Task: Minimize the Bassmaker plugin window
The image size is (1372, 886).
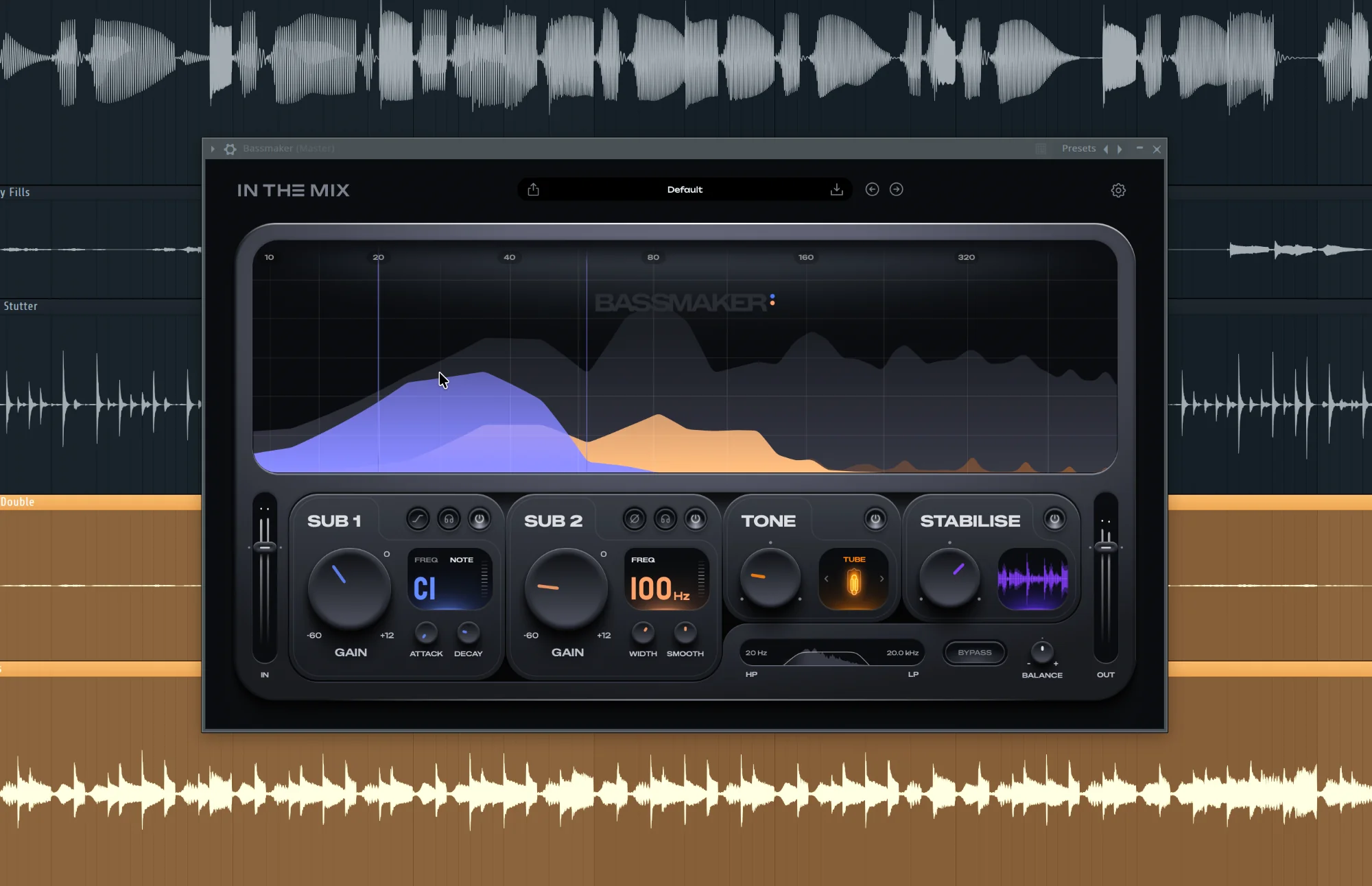Action: click(x=1139, y=148)
